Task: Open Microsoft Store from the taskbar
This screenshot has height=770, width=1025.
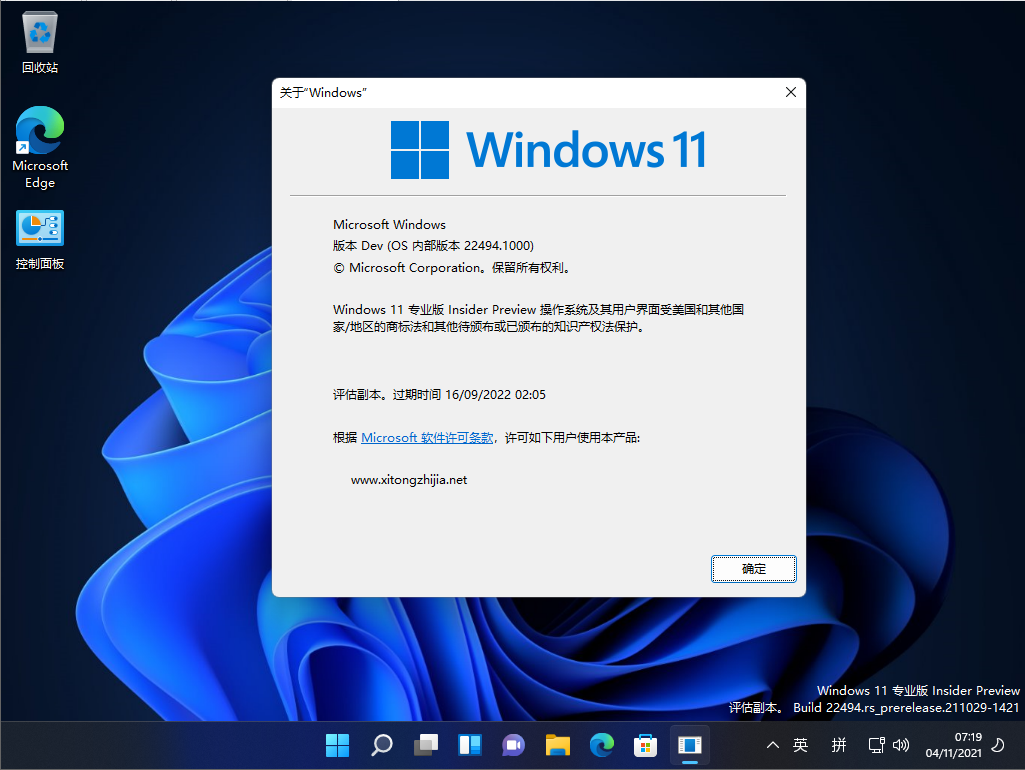Action: [645, 745]
